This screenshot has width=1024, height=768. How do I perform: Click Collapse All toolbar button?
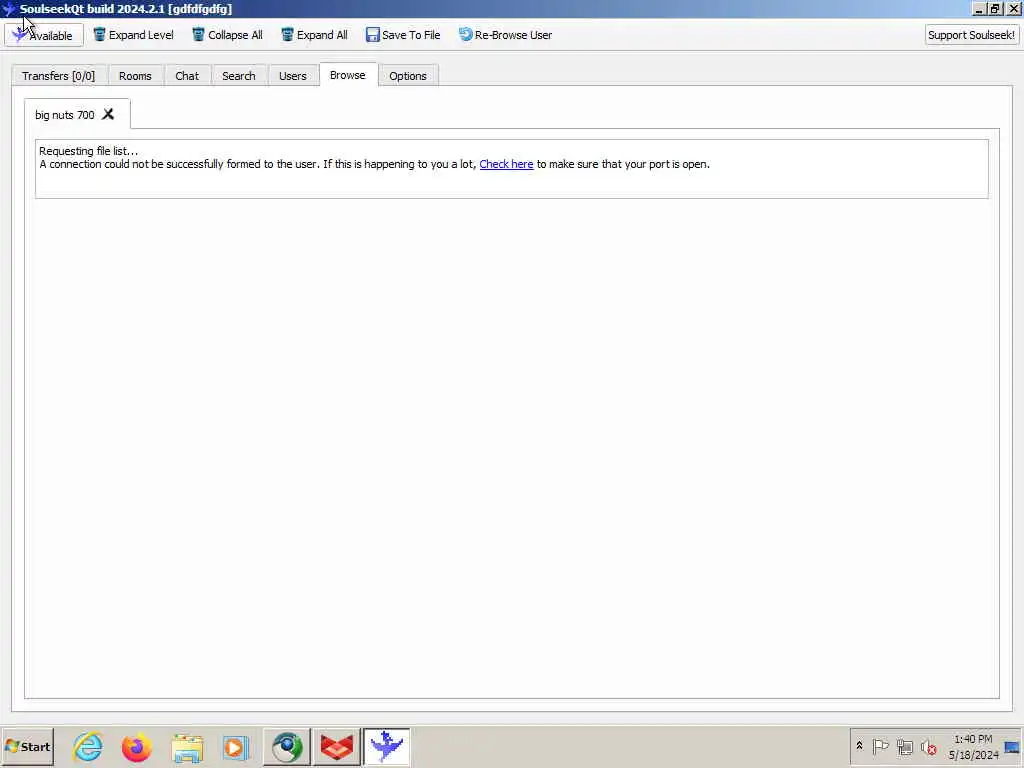(227, 35)
